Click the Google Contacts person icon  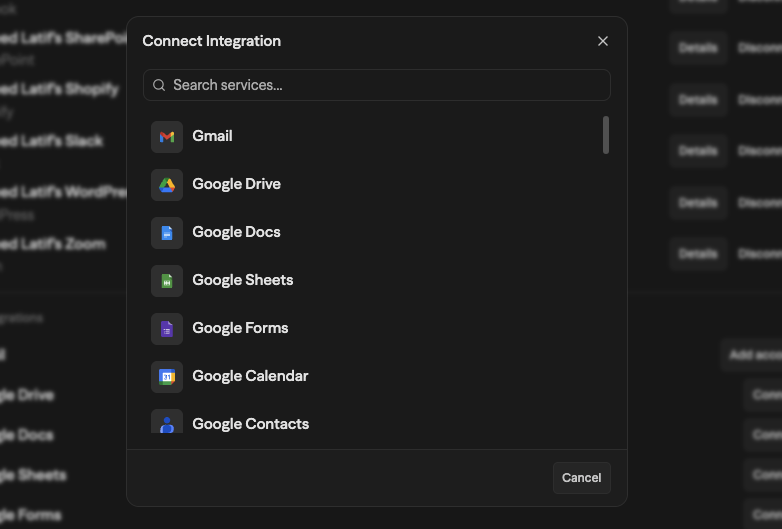167,422
